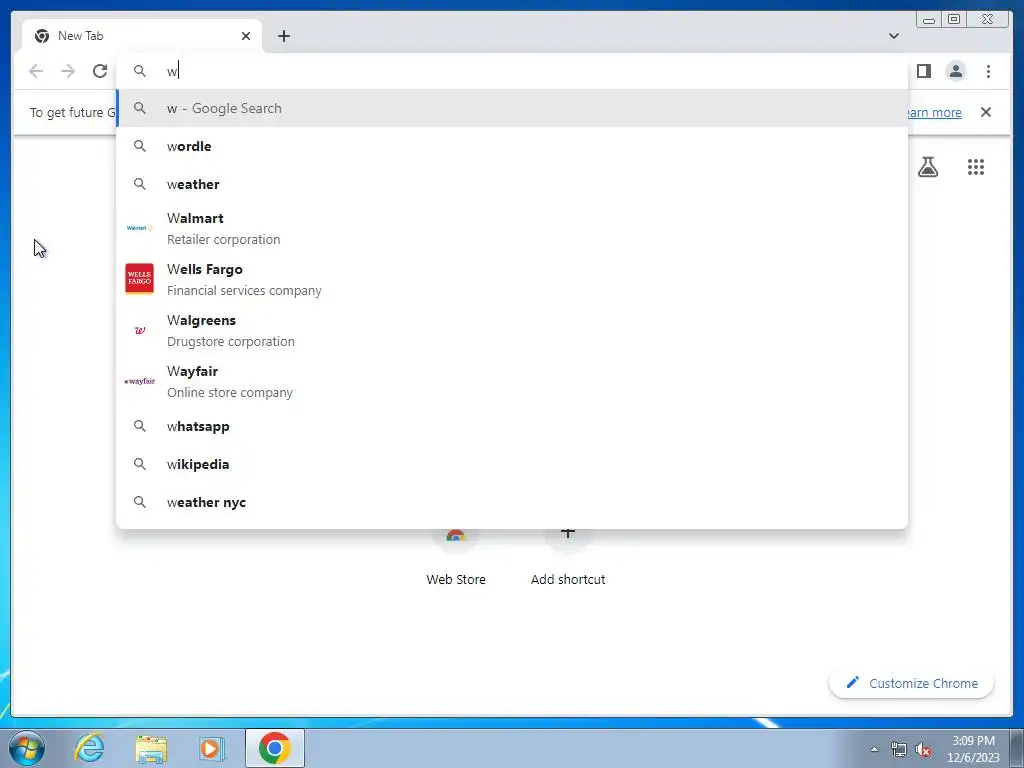Click the Chrome taskbar button
This screenshot has width=1024, height=768.
[275, 748]
